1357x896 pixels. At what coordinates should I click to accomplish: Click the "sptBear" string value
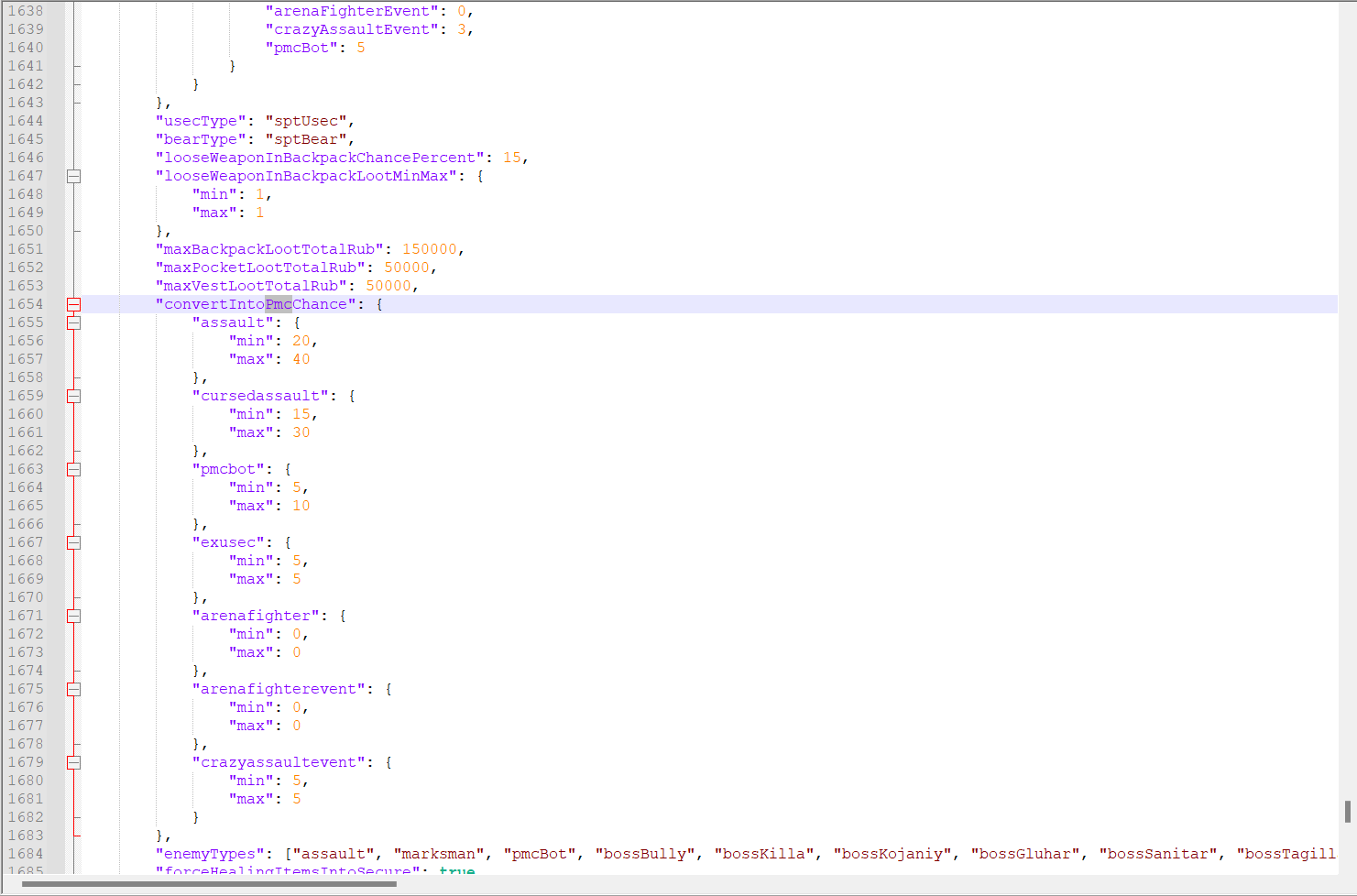306,139
